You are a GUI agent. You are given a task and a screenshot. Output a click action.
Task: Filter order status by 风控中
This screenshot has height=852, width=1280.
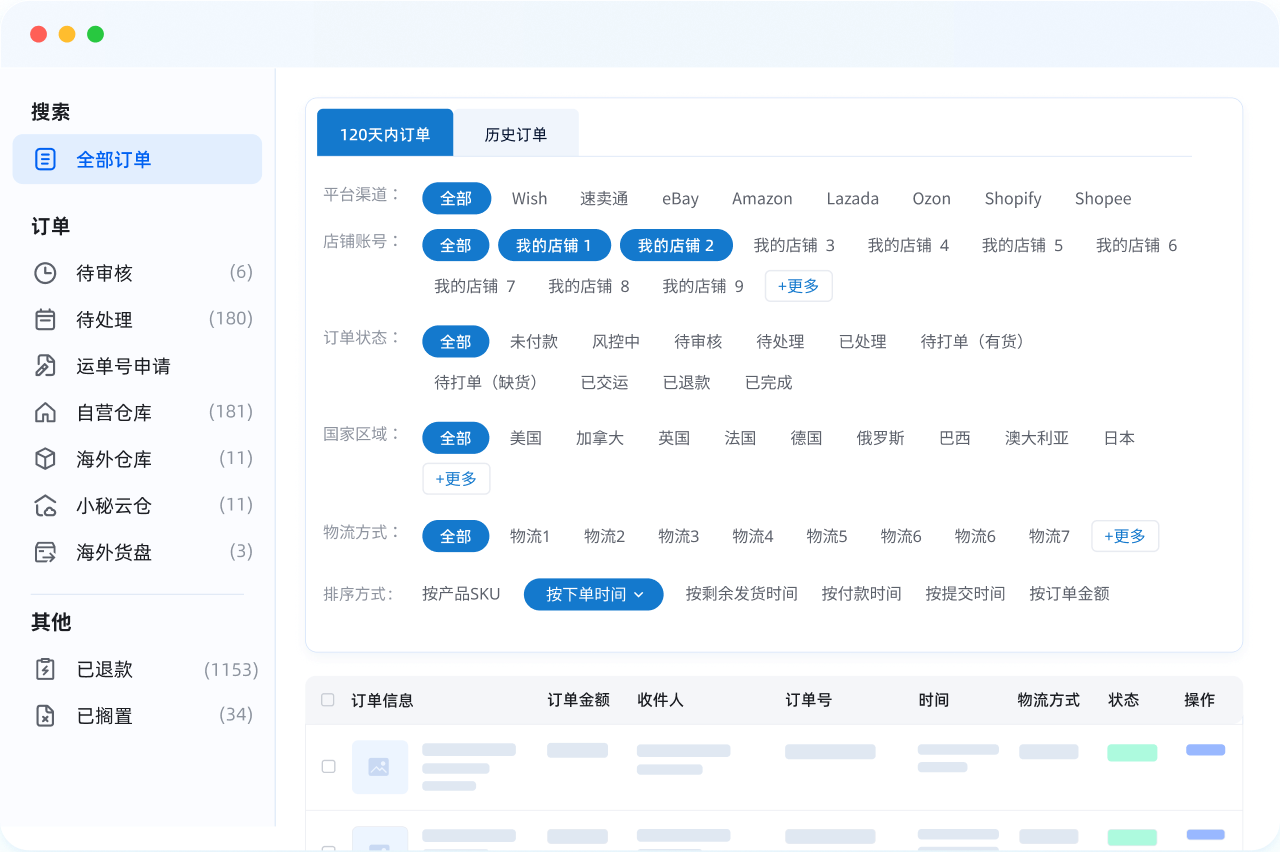pyautogui.click(x=616, y=341)
